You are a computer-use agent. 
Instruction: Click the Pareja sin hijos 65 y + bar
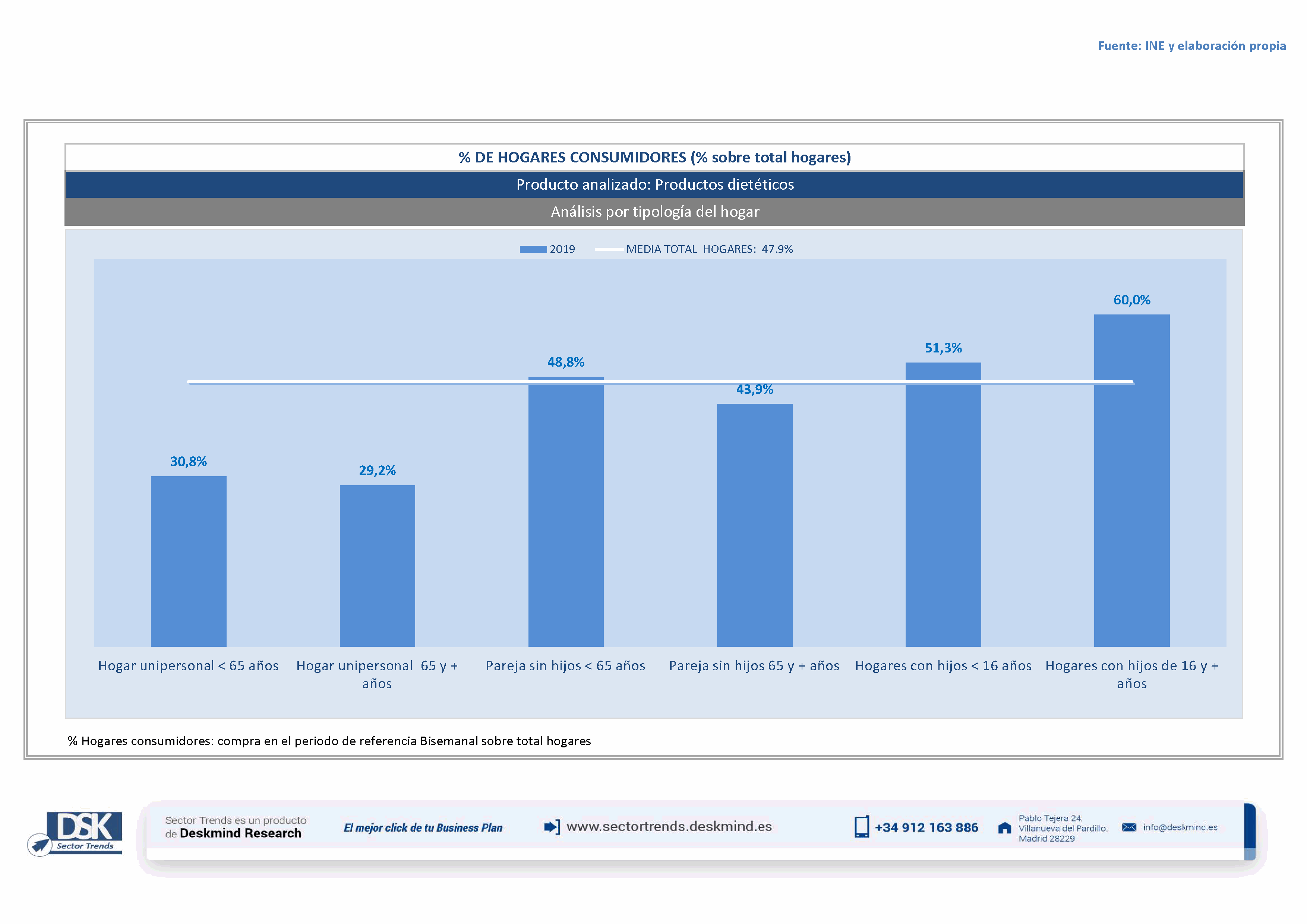754,525
